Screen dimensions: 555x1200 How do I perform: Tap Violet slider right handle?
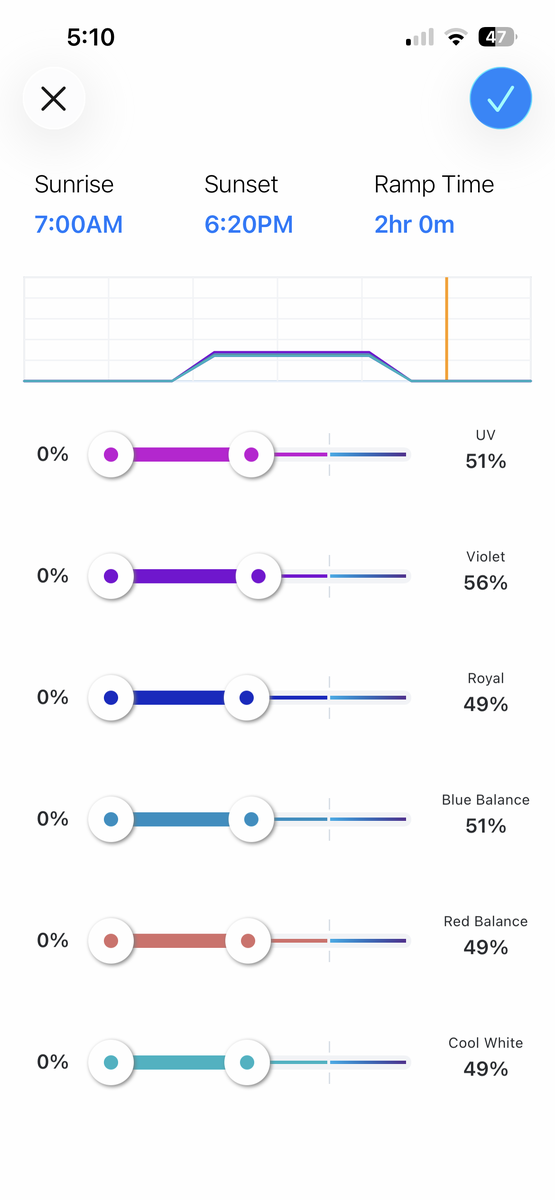tap(258, 576)
